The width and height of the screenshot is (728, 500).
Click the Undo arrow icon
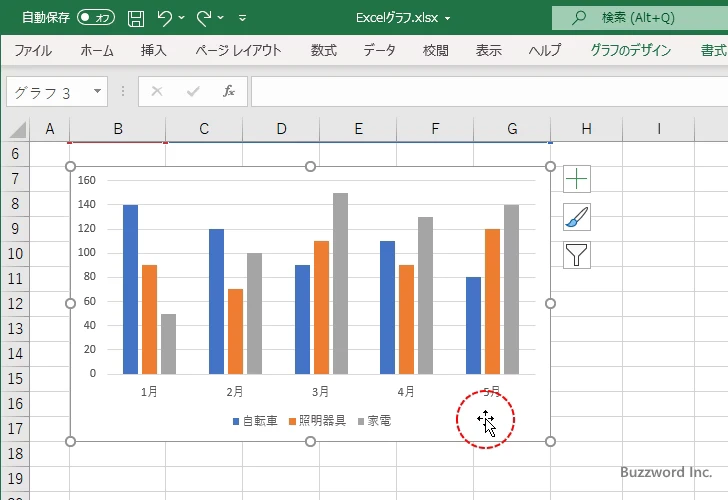click(x=164, y=18)
